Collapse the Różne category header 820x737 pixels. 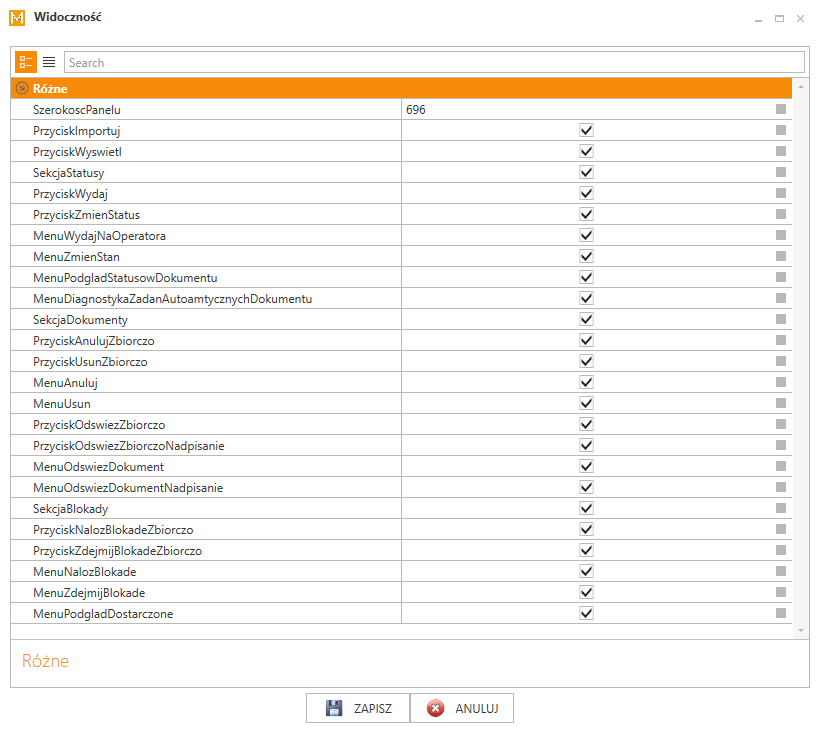click(22, 88)
